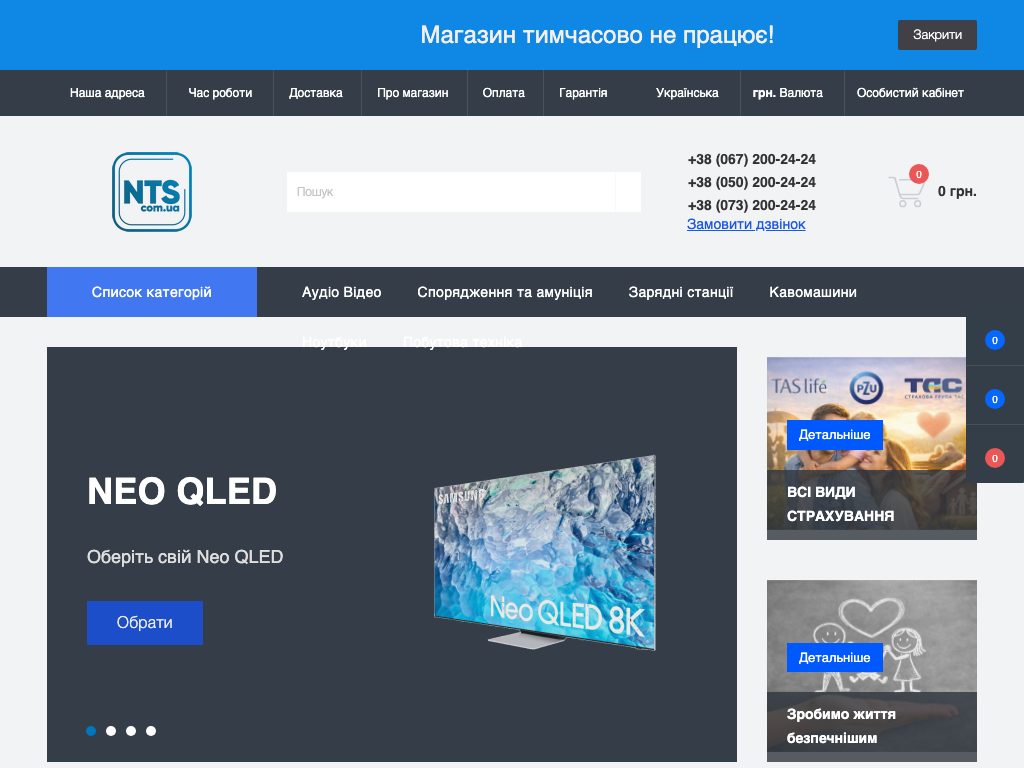Click the search button beside the search field
The image size is (1024, 768).
(x=628, y=192)
